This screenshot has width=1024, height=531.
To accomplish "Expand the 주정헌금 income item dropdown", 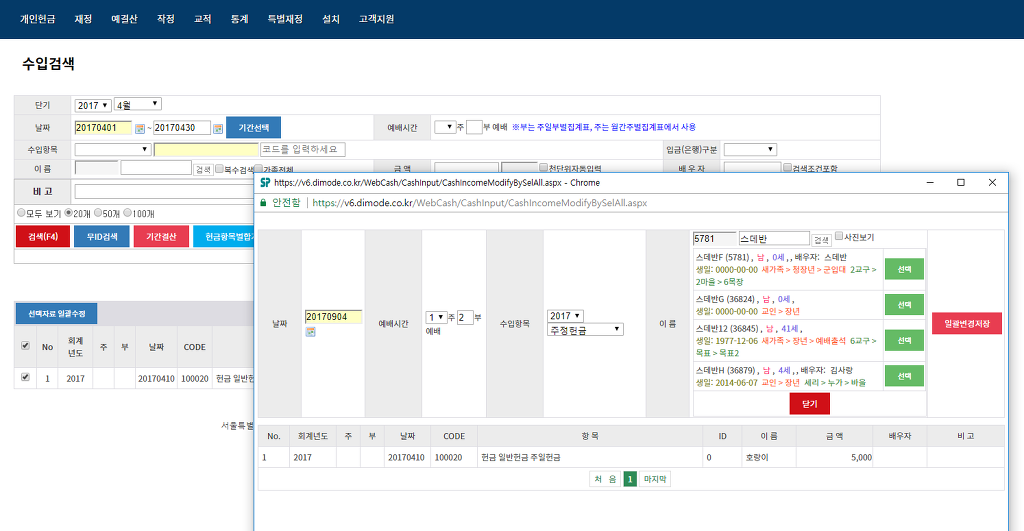I will click(585, 329).
